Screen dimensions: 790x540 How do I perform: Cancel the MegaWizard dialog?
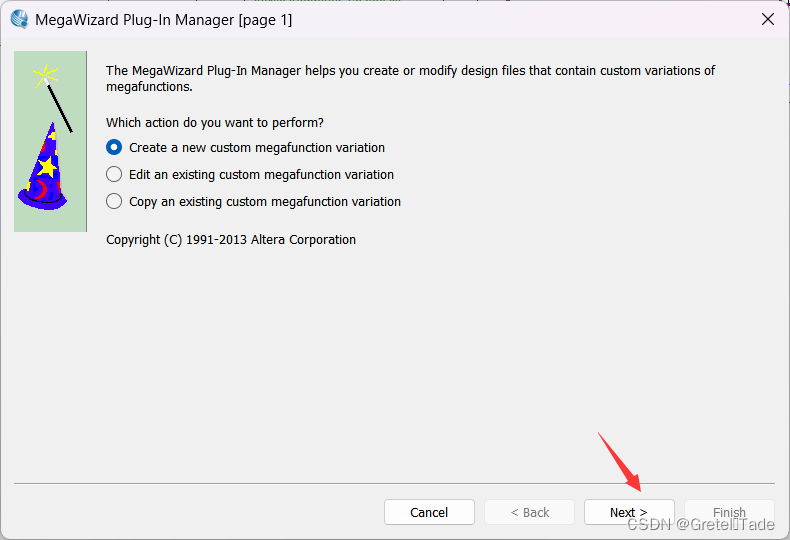click(x=429, y=512)
